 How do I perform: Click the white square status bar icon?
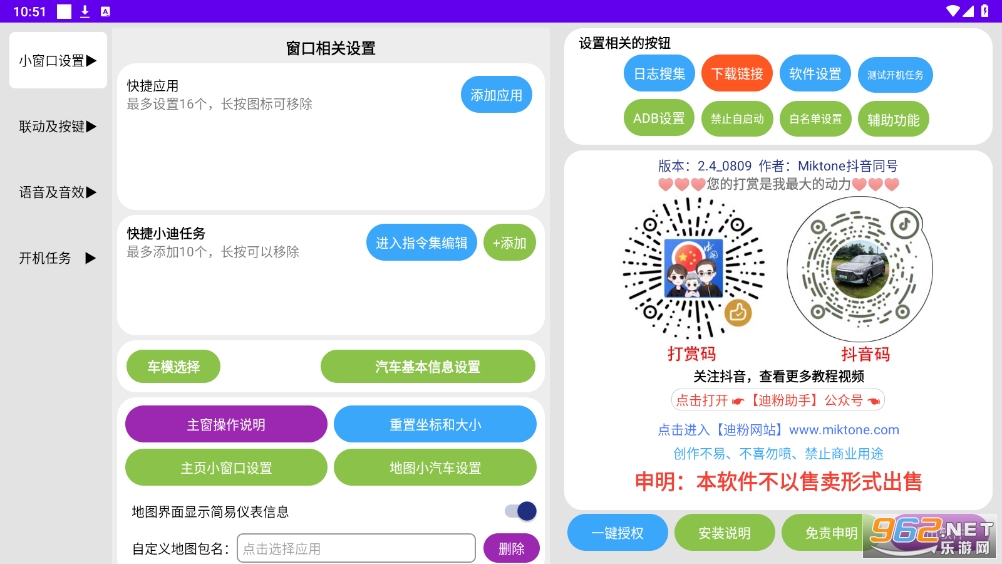pyautogui.click(x=64, y=11)
